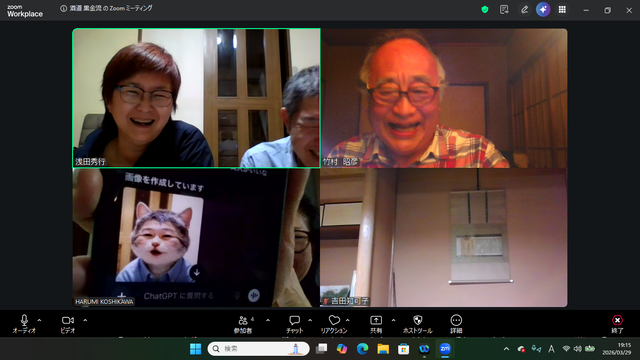Open the More (詳細) menu
This screenshot has width=640, height=360.
[456, 324]
